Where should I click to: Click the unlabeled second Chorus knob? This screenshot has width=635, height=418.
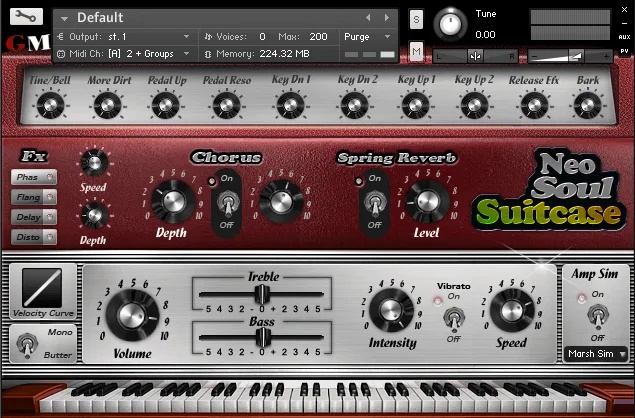coord(281,201)
